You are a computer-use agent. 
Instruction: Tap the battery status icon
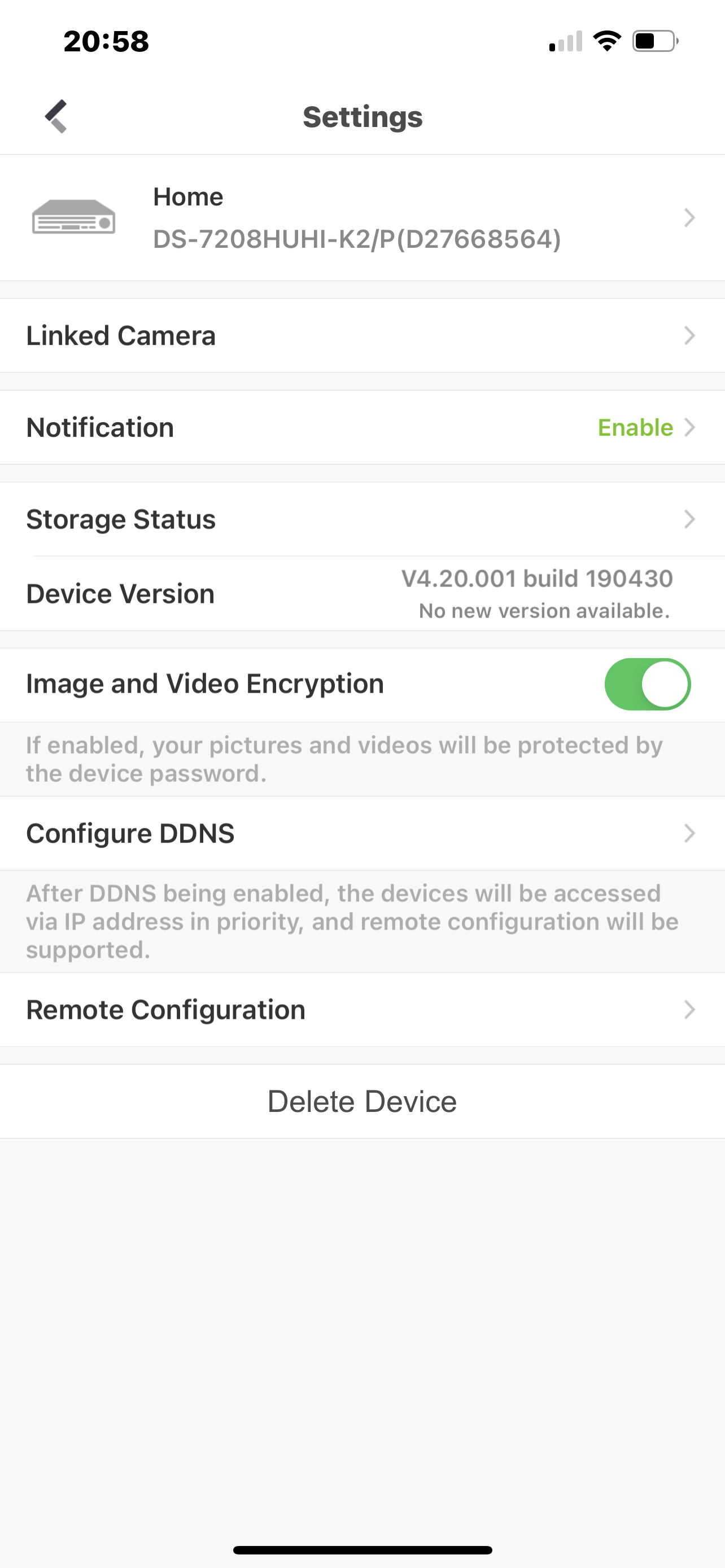(655, 41)
